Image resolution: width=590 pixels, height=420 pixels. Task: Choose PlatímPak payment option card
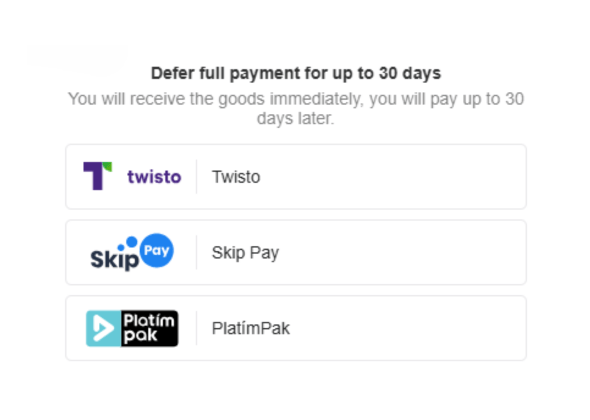[x=296, y=328]
